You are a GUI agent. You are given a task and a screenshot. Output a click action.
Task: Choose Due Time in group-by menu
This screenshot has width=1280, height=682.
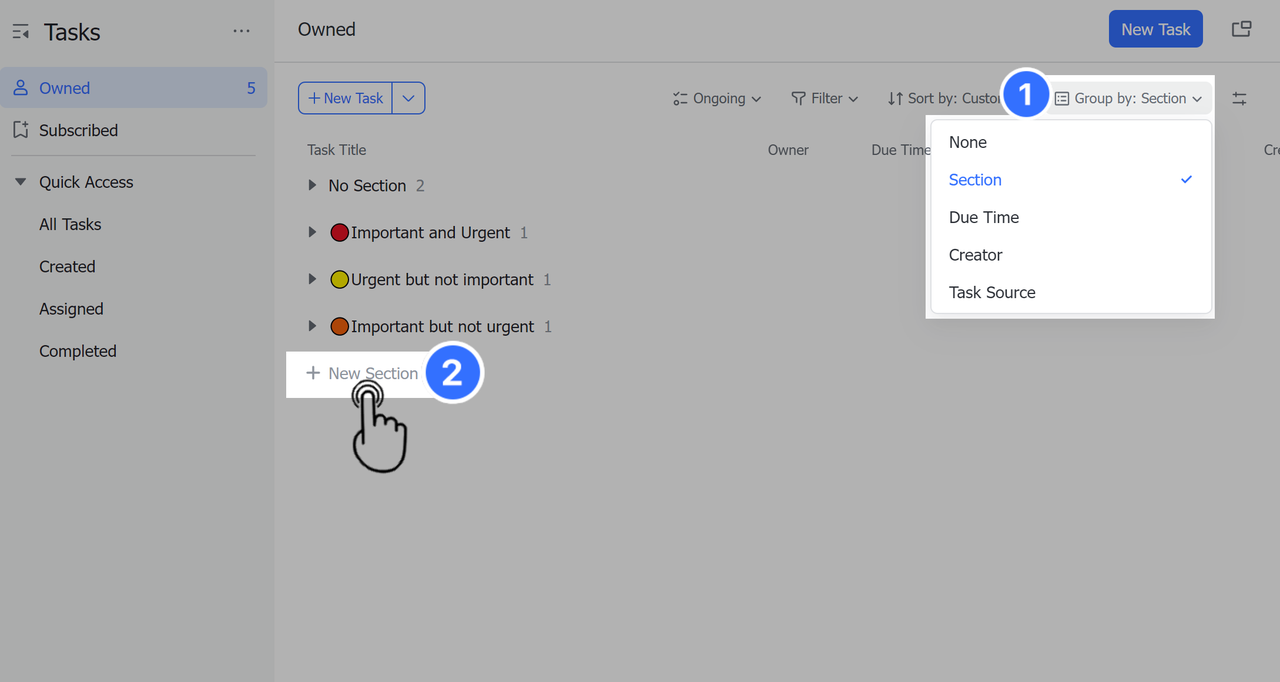tap(984, 217)
